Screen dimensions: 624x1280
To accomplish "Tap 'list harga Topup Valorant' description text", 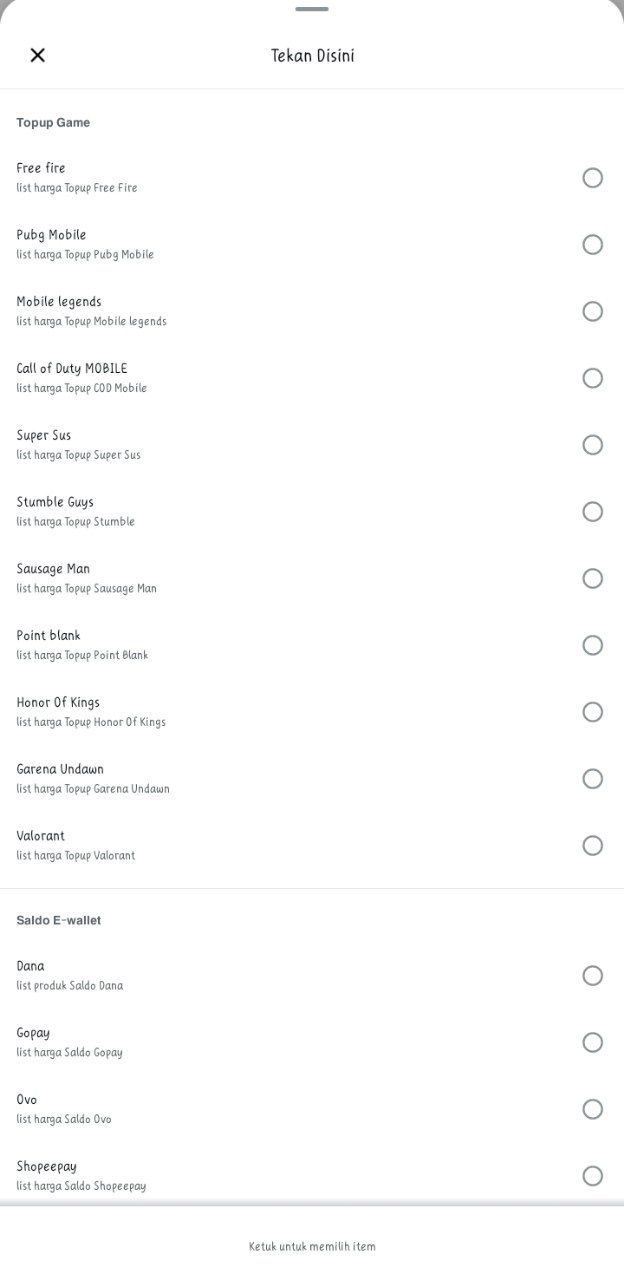I will pyautogui.click(x=75, y=856).
